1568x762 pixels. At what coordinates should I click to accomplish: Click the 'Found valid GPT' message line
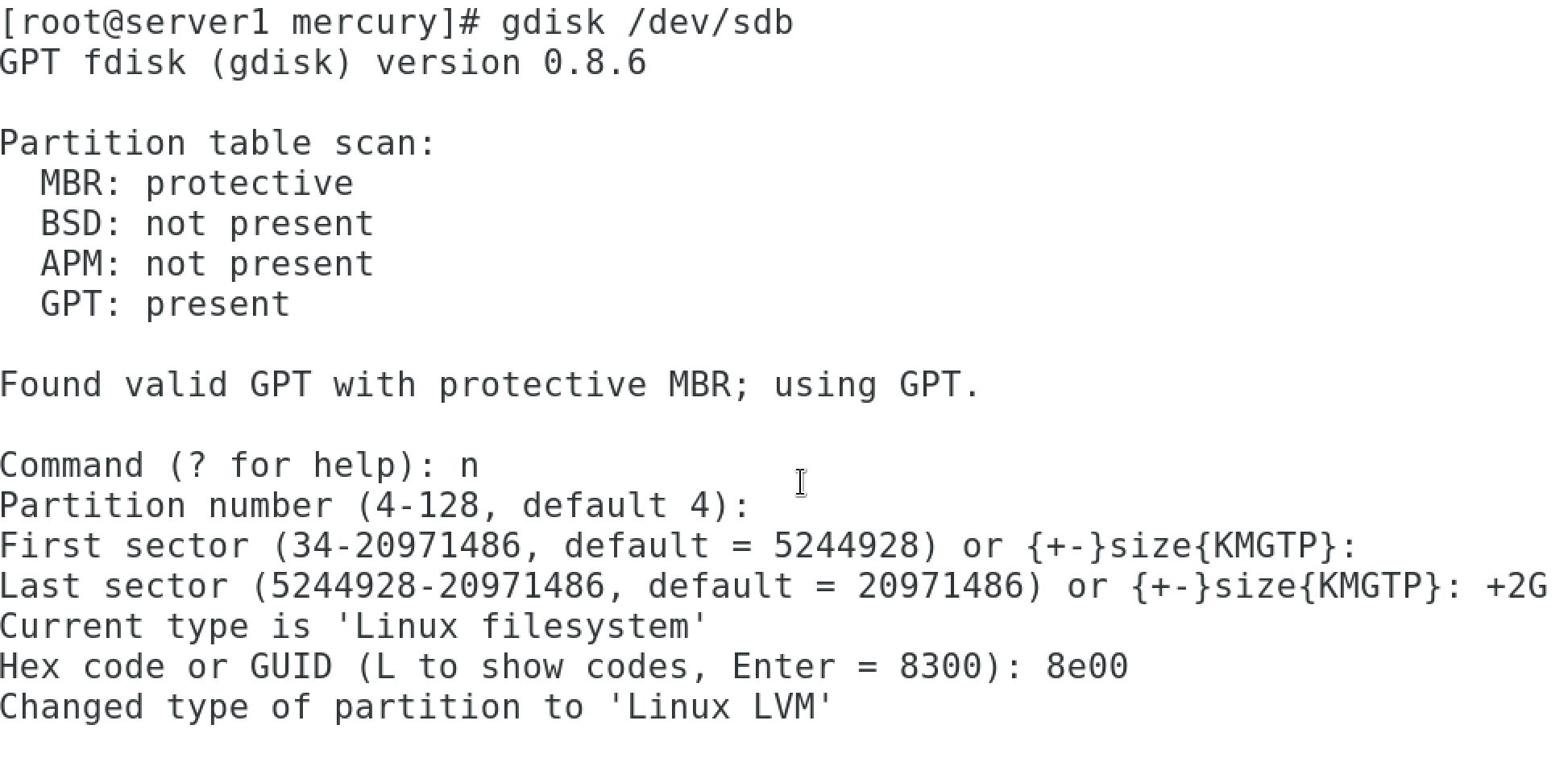[x=489, y=385]
